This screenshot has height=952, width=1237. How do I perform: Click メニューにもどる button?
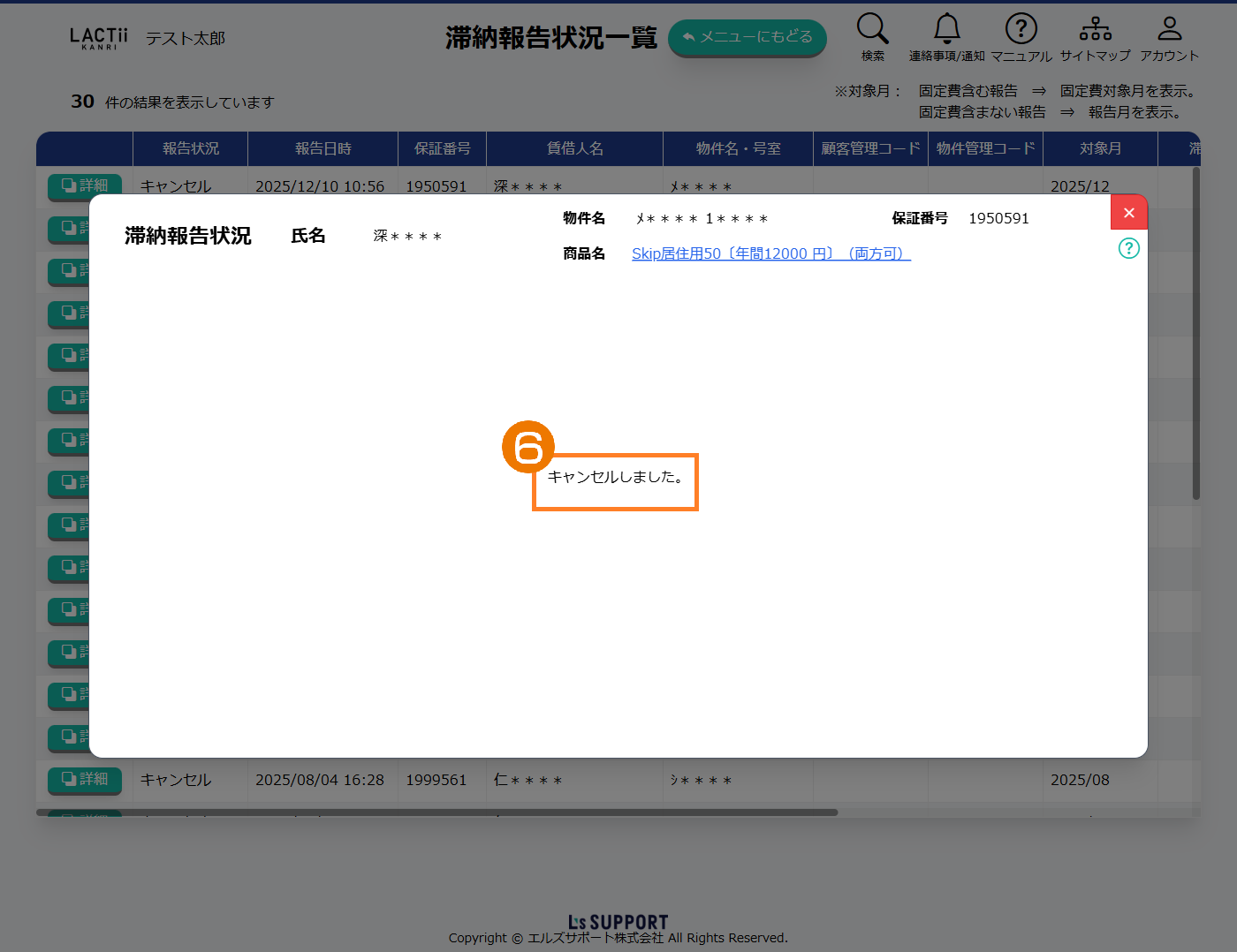coord(747,37)
